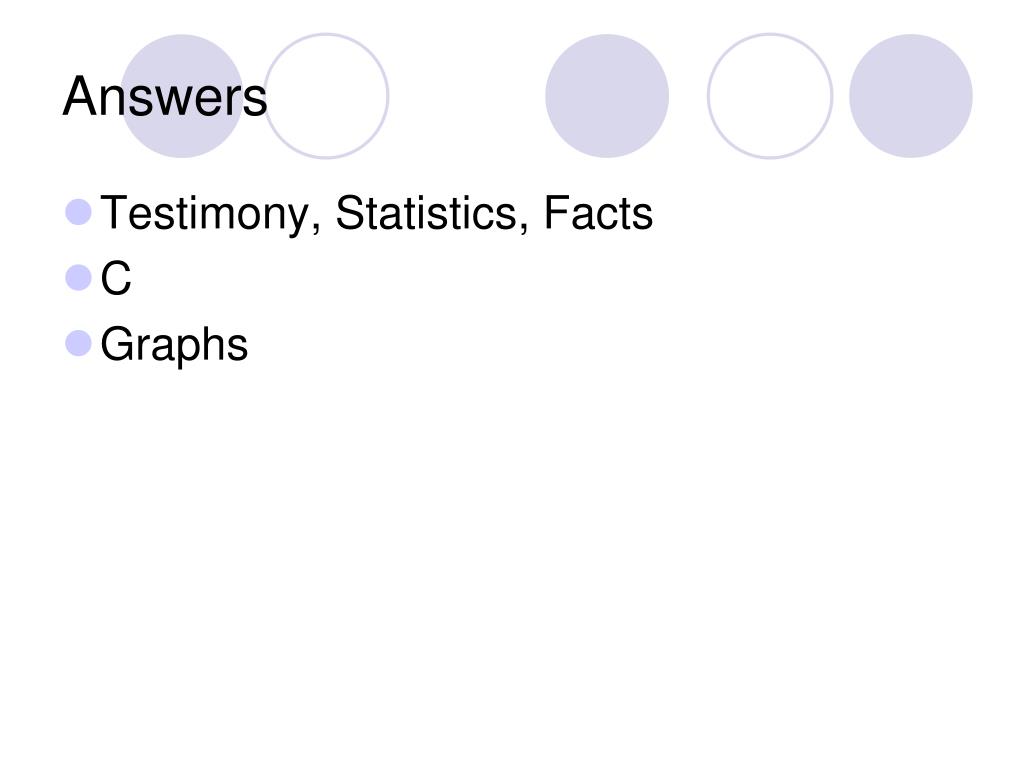This screenshot has height=768, width=1024.
Task: Click the word Facts
Action: (x=598, y=213)
